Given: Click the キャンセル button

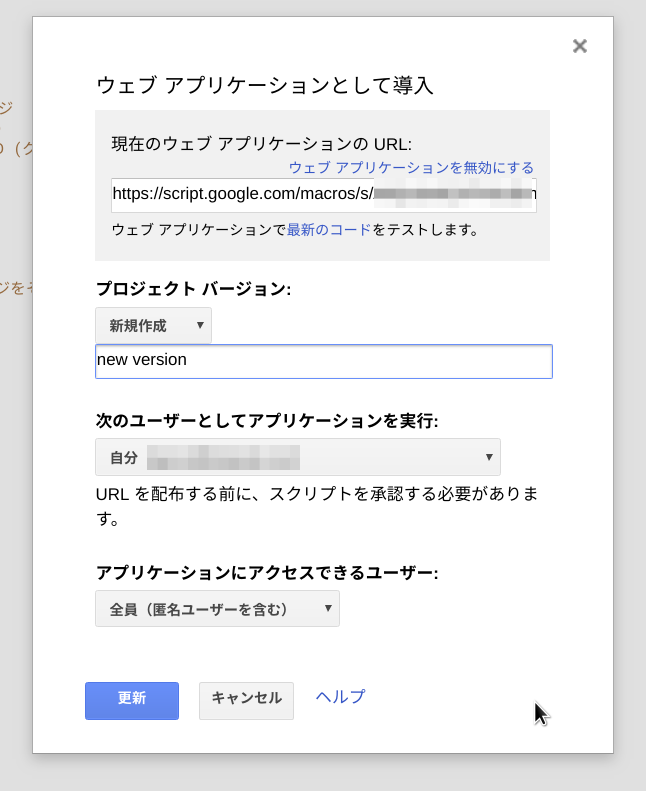Looking at the screenshot, I should coord(246,700).
